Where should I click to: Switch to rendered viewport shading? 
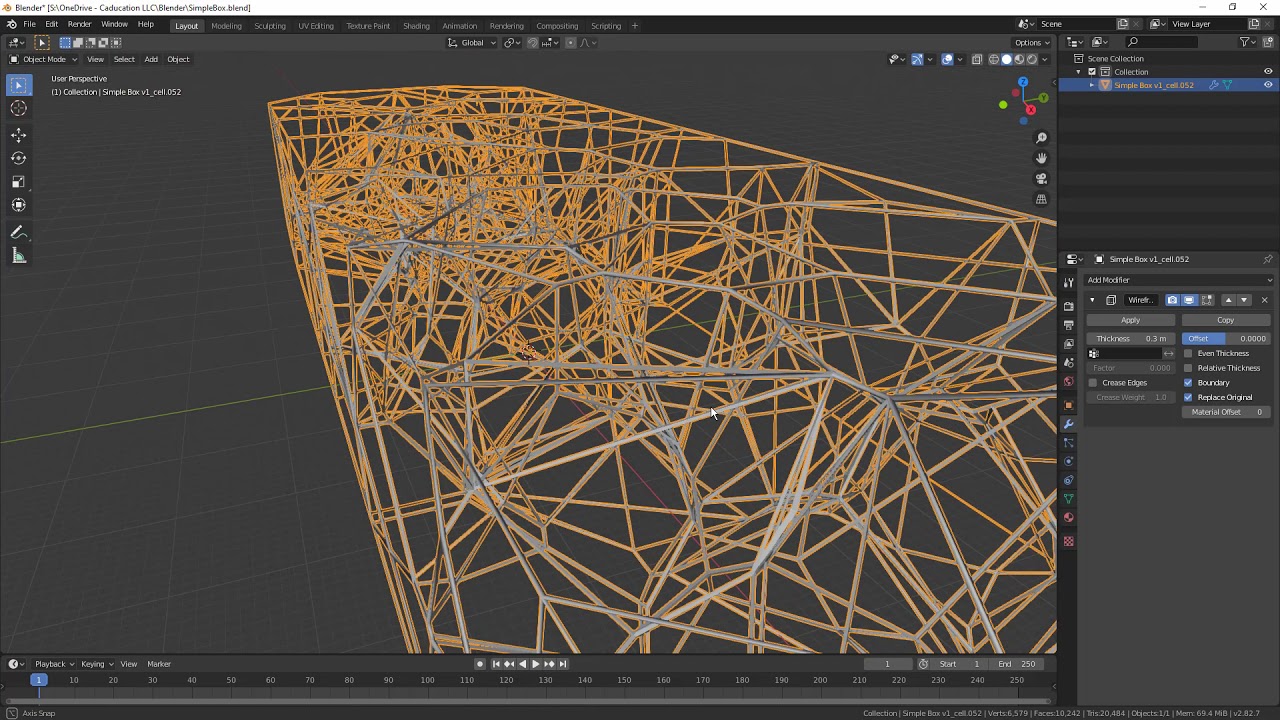click(x=1032, y=59)
